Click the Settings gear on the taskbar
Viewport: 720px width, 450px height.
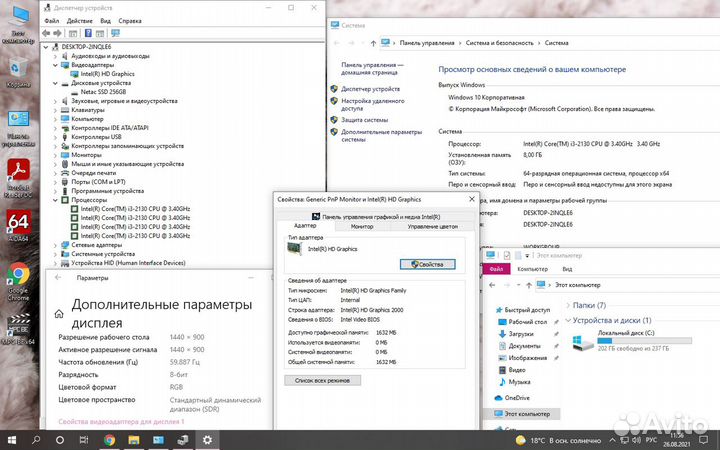click(207, 440)
